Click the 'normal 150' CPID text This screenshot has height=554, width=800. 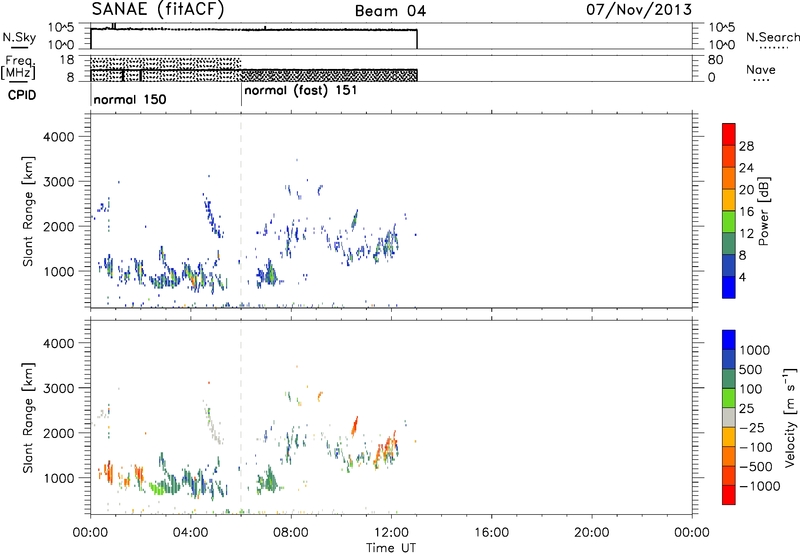coord(130,99)
